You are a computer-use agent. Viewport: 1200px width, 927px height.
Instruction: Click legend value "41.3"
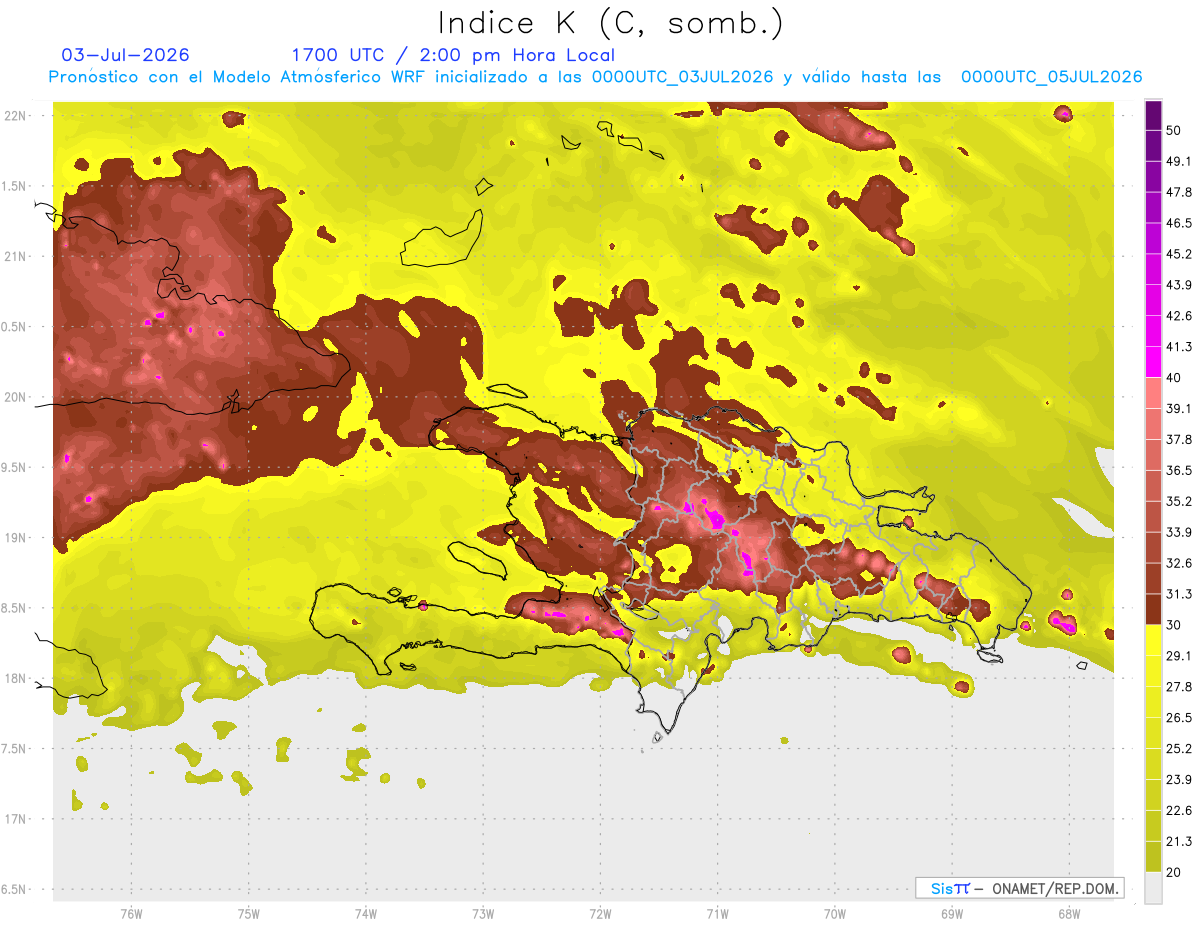coord(1178,347)
